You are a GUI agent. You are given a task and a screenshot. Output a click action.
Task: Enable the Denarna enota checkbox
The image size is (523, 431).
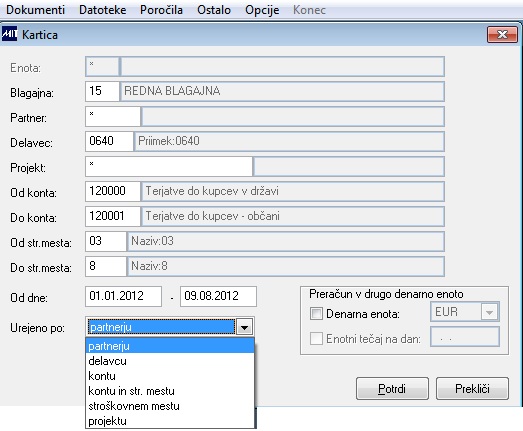click(x=316, y=314)
